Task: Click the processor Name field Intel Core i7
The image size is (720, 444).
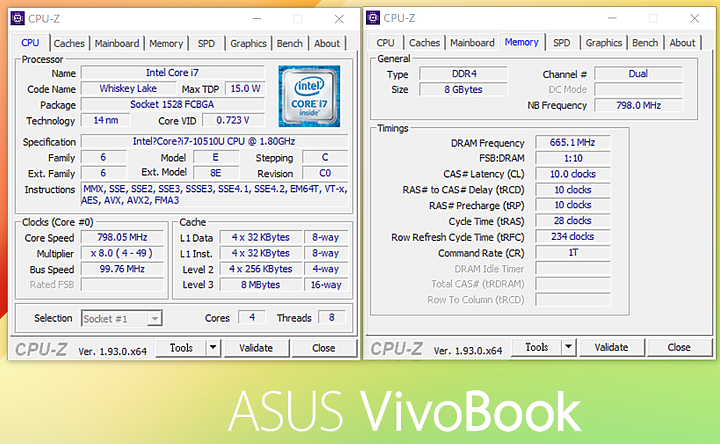Action: coord(173,73)
